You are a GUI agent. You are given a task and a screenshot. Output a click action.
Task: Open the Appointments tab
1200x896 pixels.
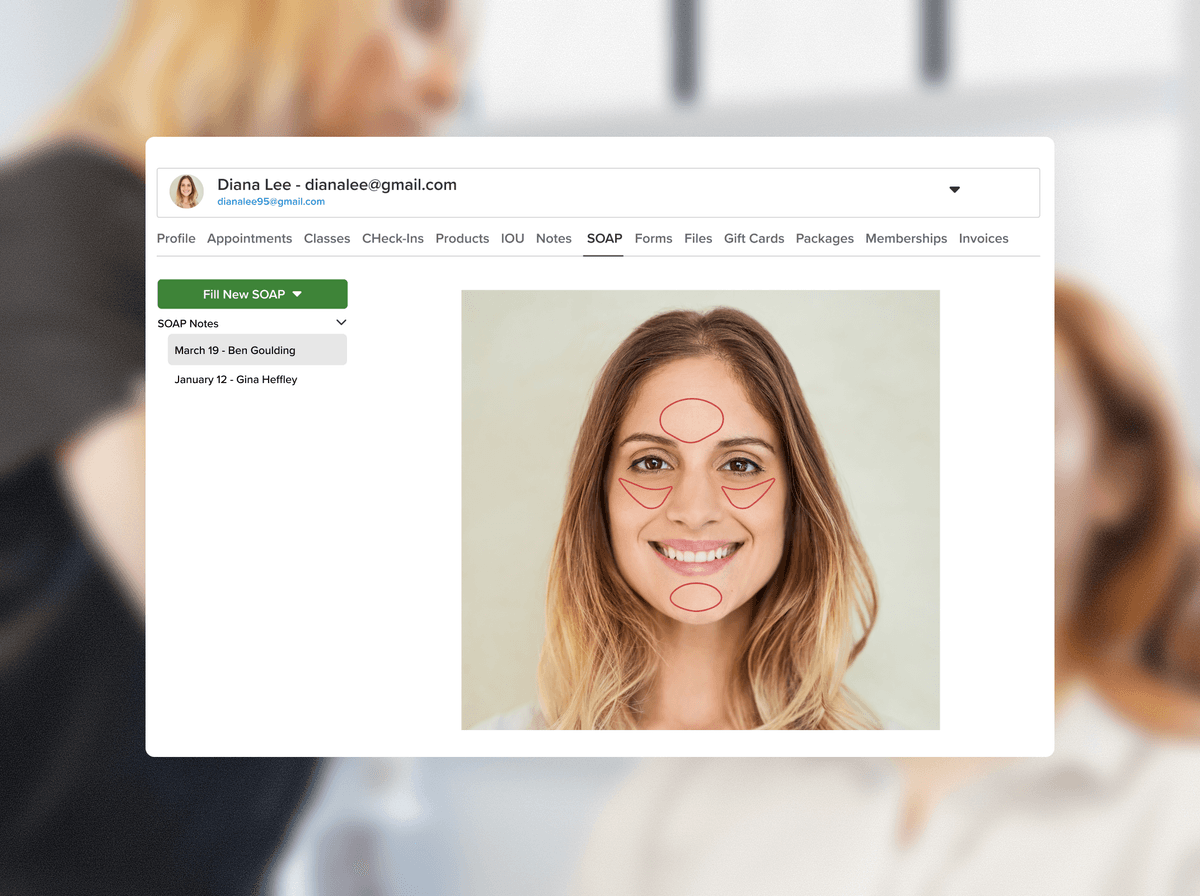(x=249, y=239)
